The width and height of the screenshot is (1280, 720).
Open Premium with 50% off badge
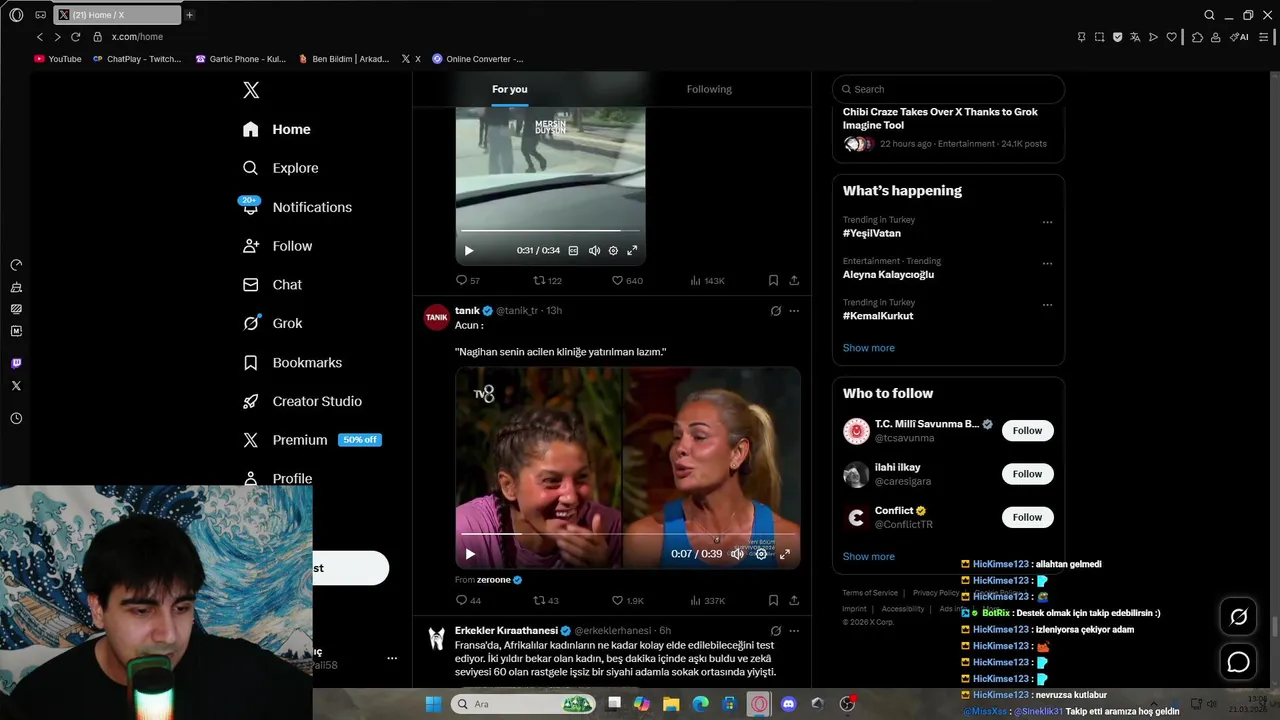[x=312, y=440]
